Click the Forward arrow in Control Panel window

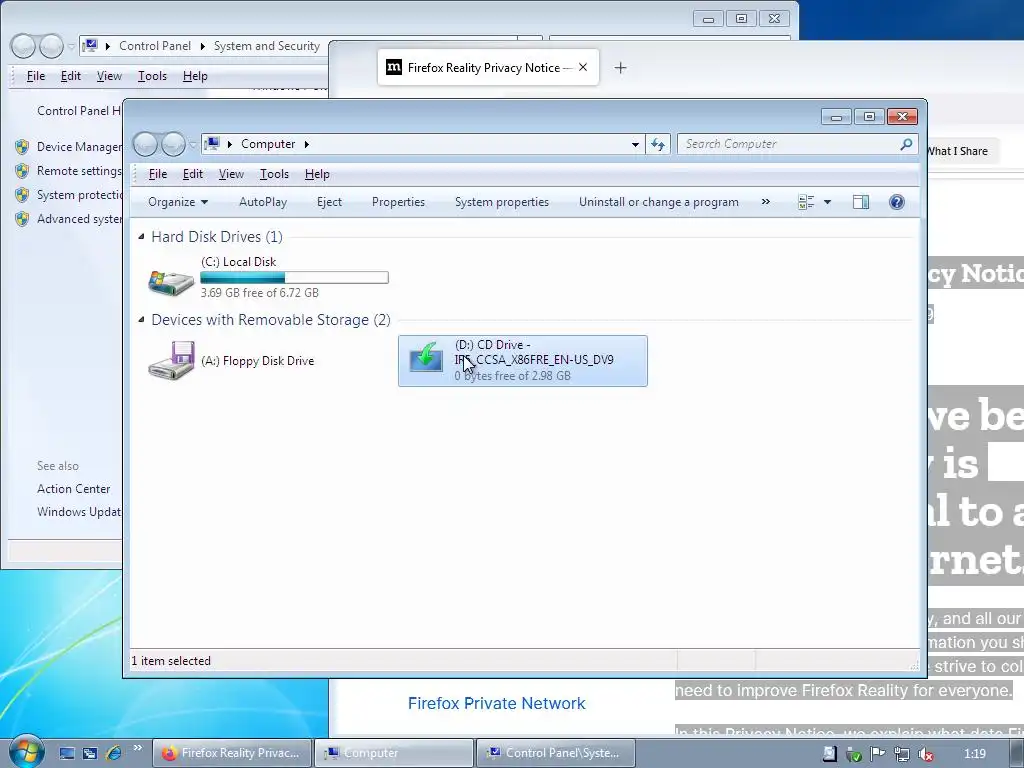[51, 46]
